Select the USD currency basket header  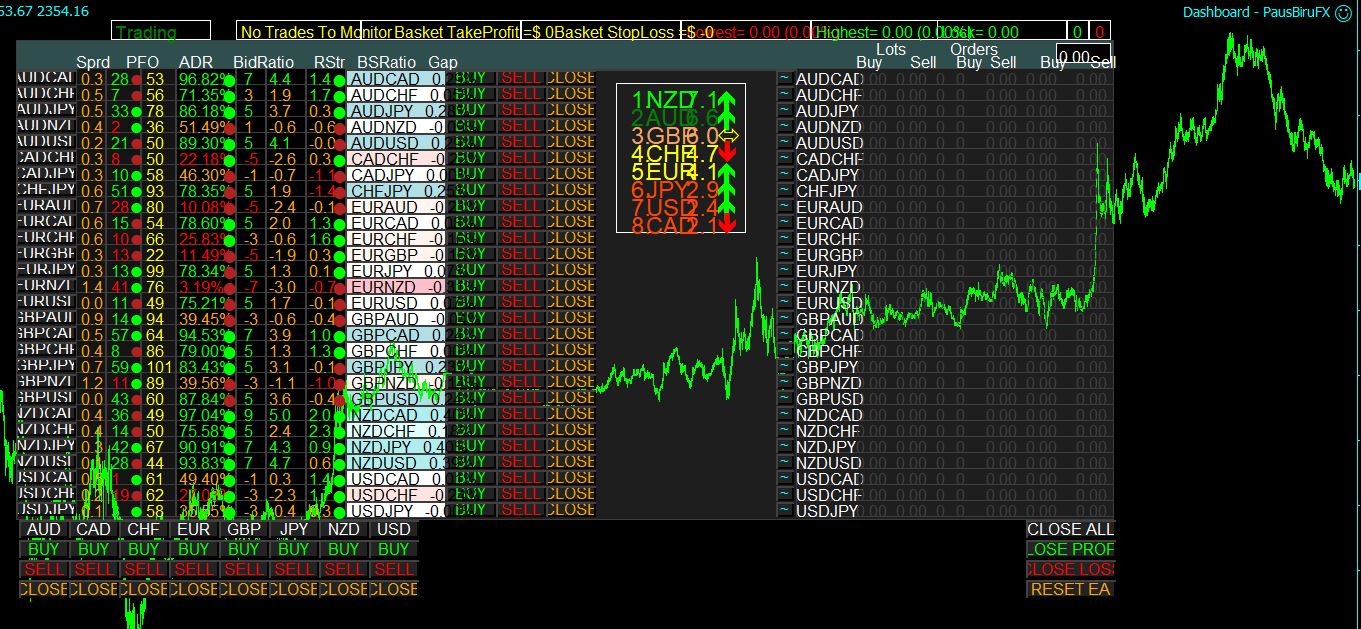[393, 529]
